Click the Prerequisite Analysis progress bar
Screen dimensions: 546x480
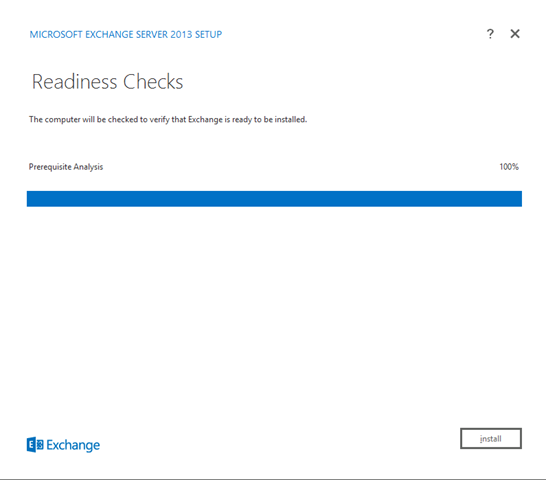[x=274, y=199]
